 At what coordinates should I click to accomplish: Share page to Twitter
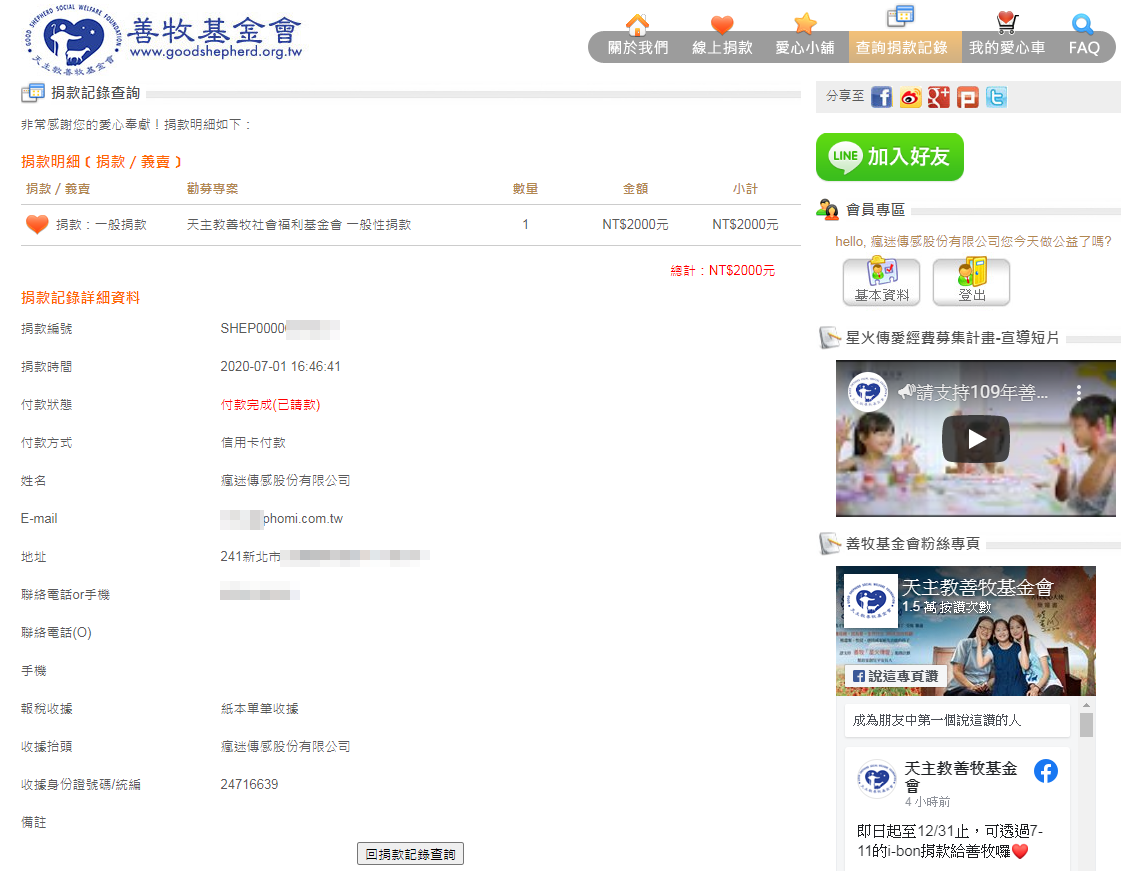tap(996, 97)
